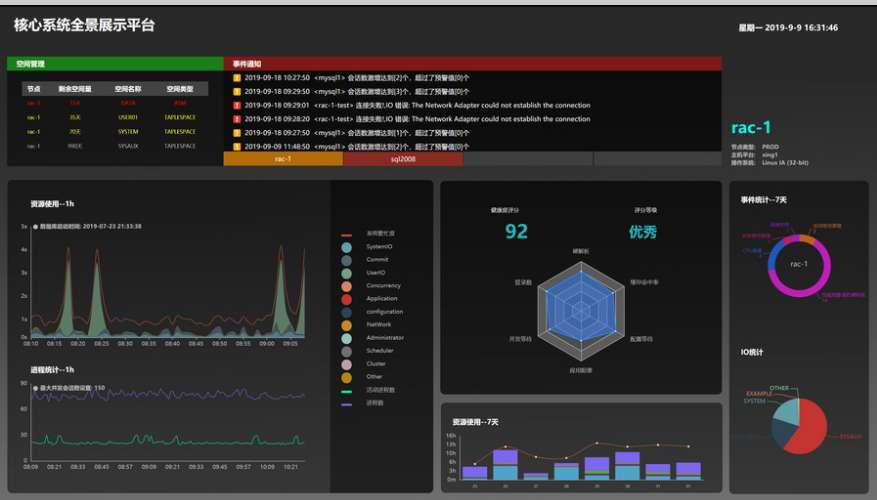The height and width of the screenshot is (500, 877).
Task: Click the NetWork legend orange circle
Action: click(347, 325)
